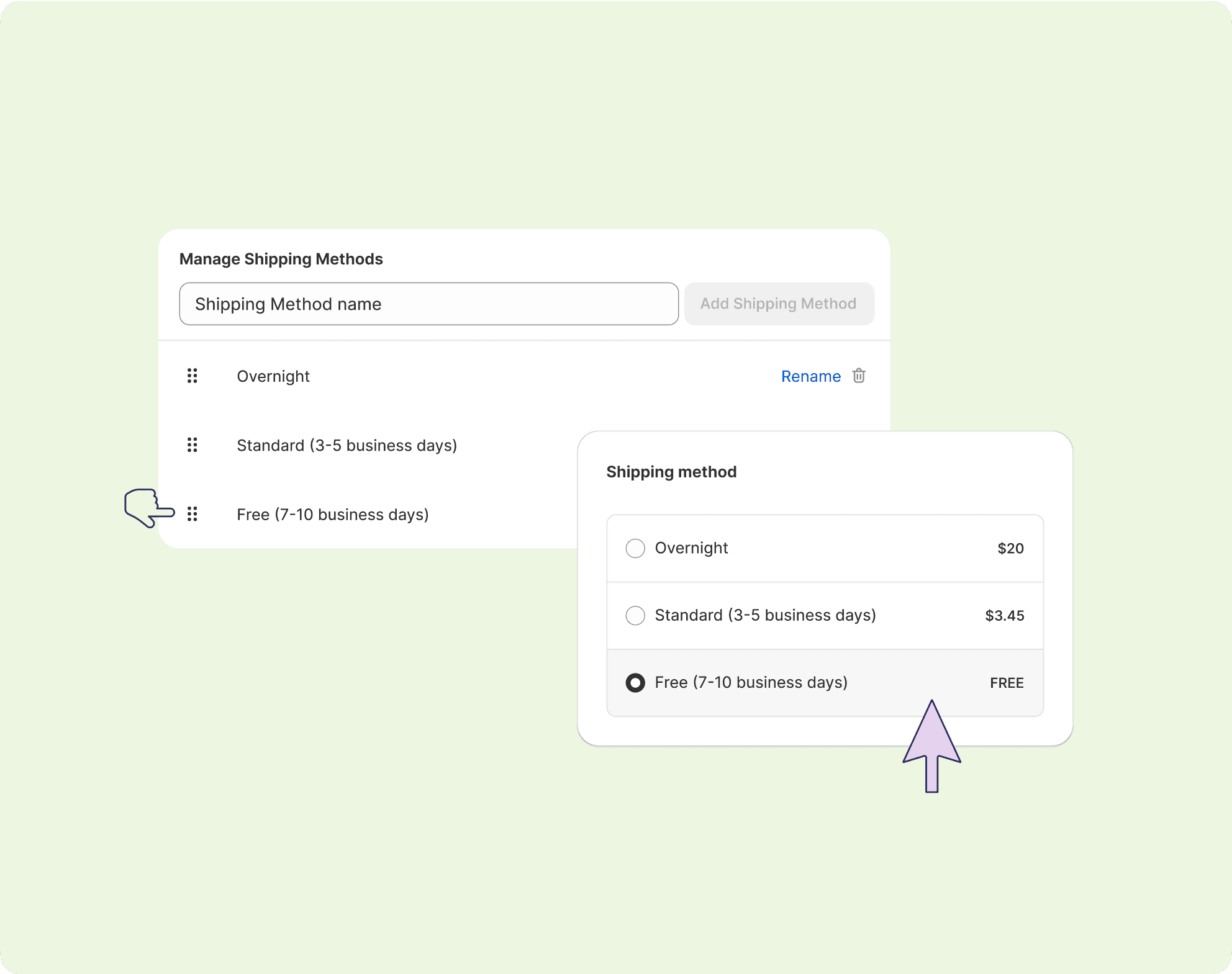Image resolution: width=1232 pixels, height=974 pixels.
Task: Click the Rename link for Overnight
Action: click(x=810, y=376)
